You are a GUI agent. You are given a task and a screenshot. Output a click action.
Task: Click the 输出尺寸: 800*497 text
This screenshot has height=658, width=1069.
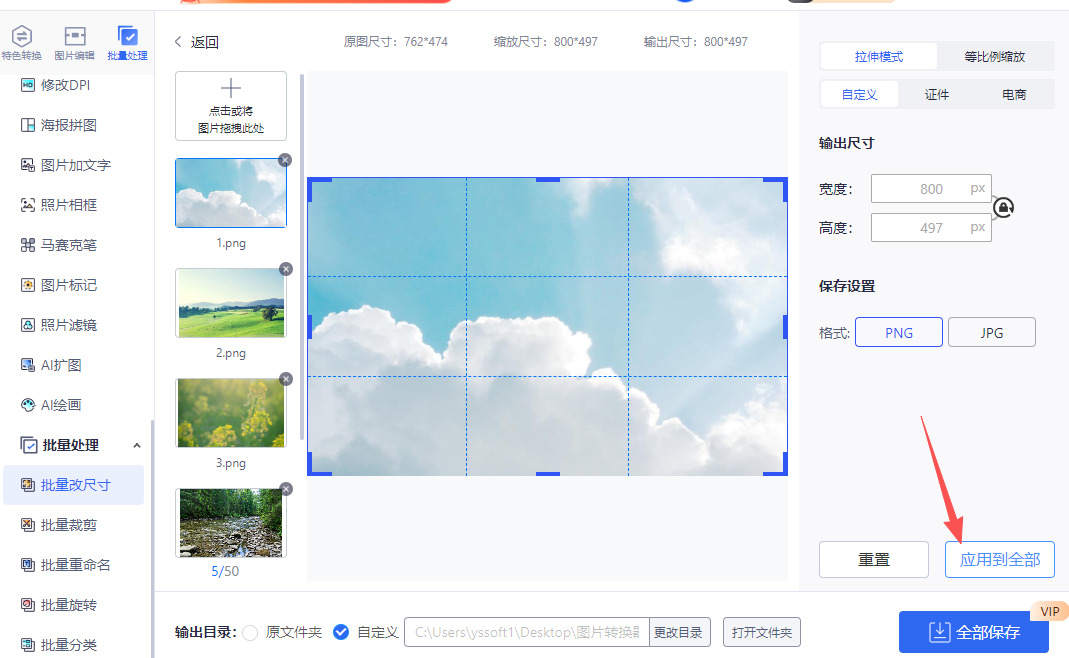coord(695,42)
